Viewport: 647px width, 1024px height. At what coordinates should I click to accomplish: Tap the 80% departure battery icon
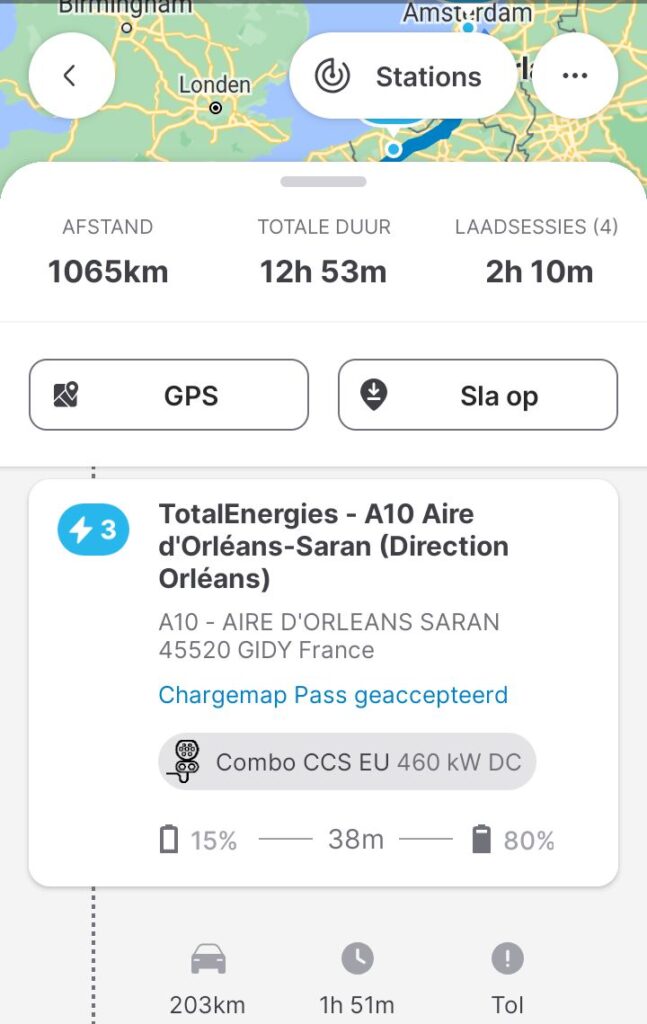point(481,840)
